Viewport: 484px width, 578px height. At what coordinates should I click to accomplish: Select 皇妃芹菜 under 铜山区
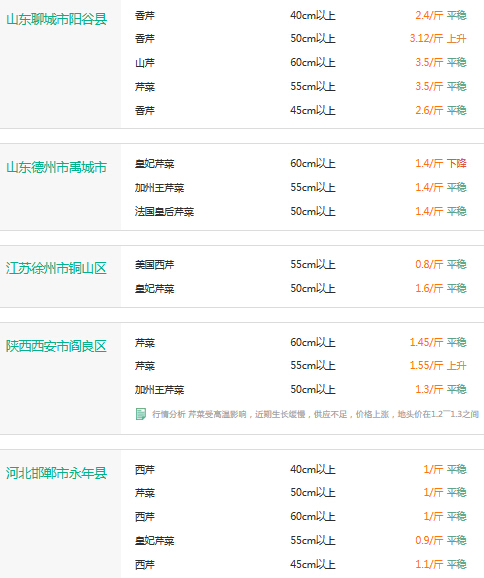point(154,289)
